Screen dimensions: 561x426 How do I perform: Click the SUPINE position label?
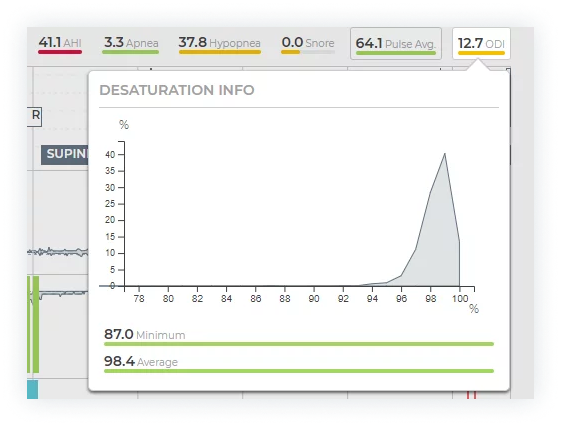click(x=65, y=155)
